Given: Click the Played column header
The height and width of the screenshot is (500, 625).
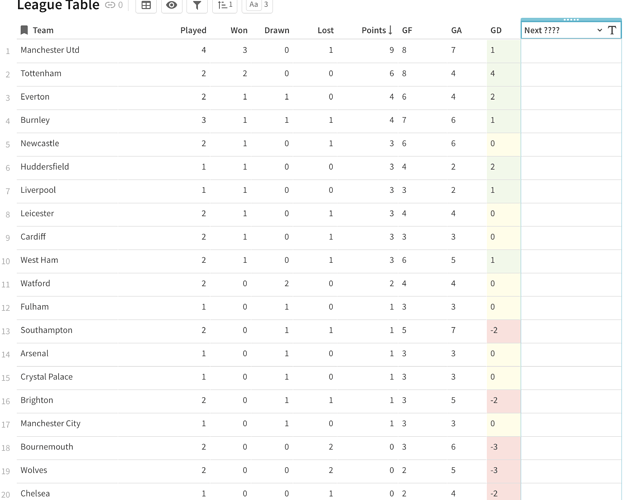Looking at the screenshot, I should (193, 30).
